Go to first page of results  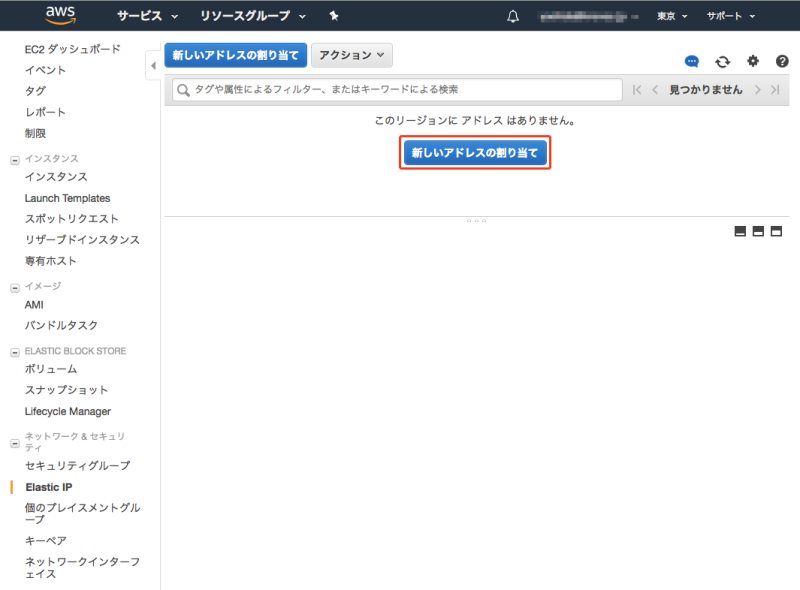click(636, 90)
